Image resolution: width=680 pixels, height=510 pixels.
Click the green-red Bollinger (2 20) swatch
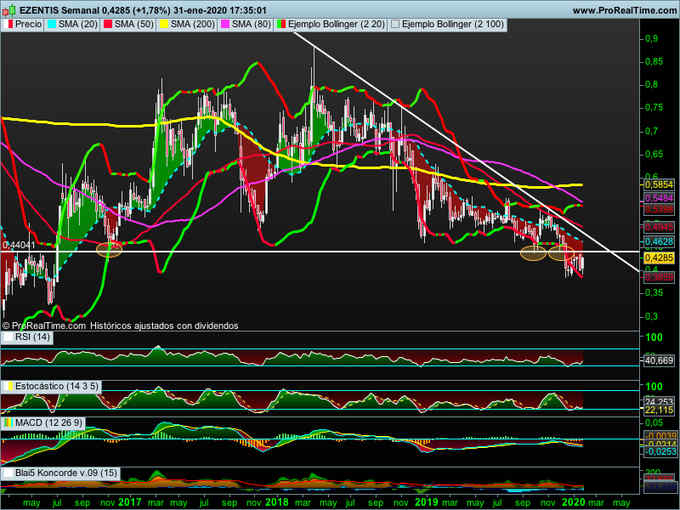281,24
